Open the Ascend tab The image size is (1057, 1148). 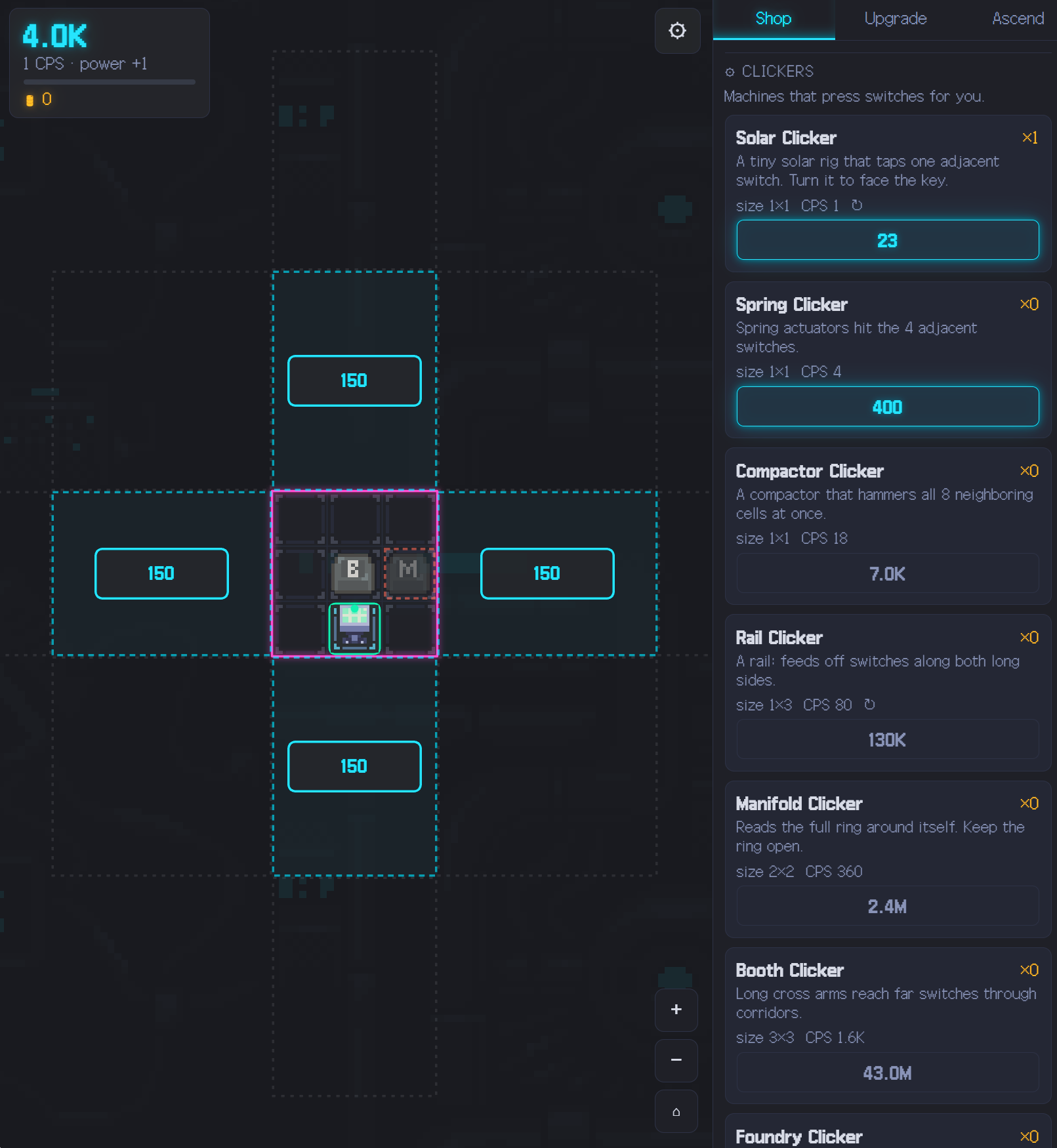[1017, 19]
